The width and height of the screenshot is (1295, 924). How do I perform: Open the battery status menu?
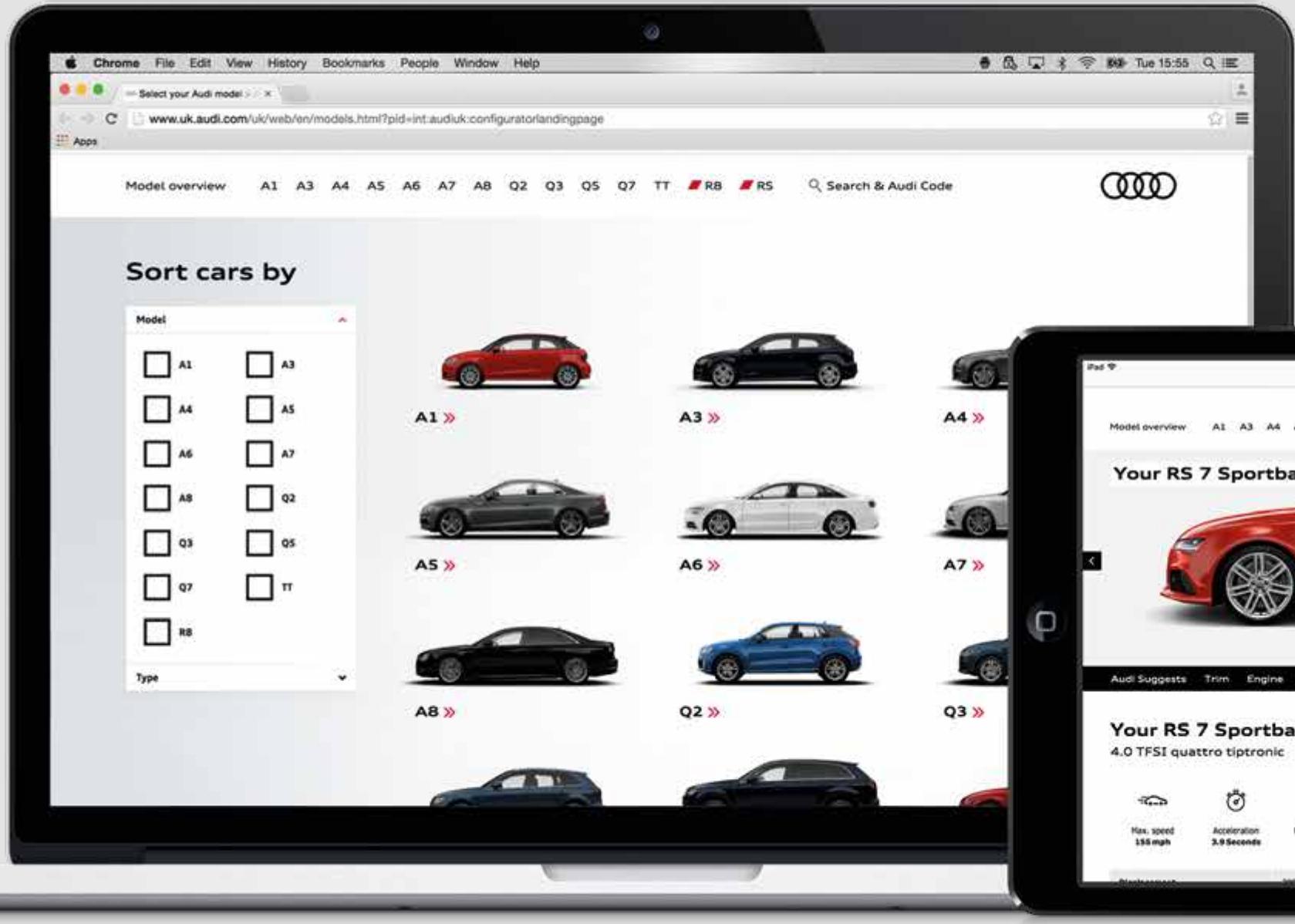point(1116,63)
